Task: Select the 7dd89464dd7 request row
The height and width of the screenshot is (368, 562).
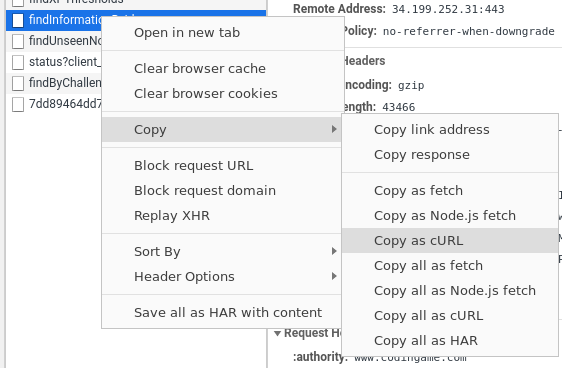Action: (x=54, y=104)
